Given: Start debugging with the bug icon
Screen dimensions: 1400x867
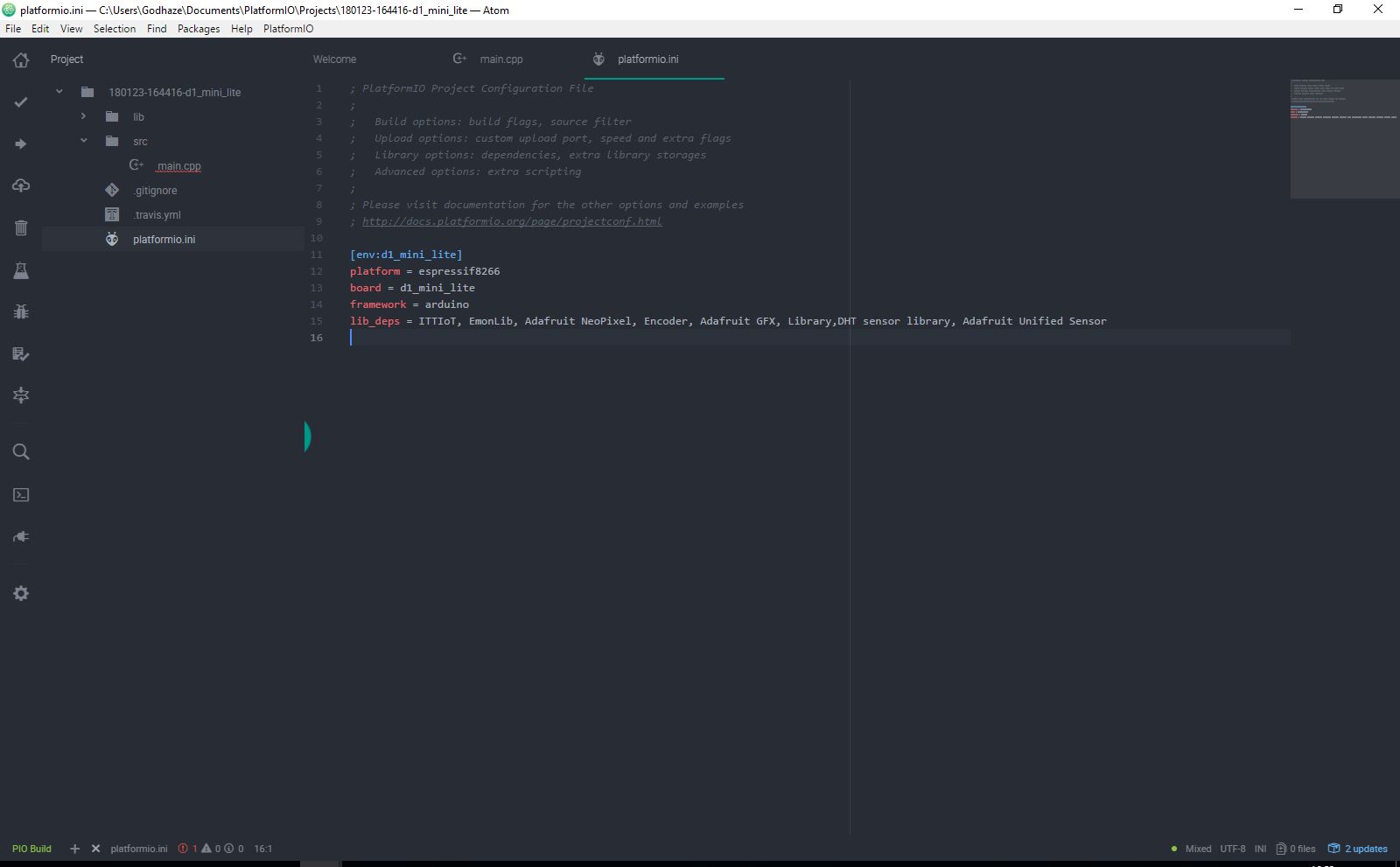Looking at the screenshot, I should tap(21, 311).
